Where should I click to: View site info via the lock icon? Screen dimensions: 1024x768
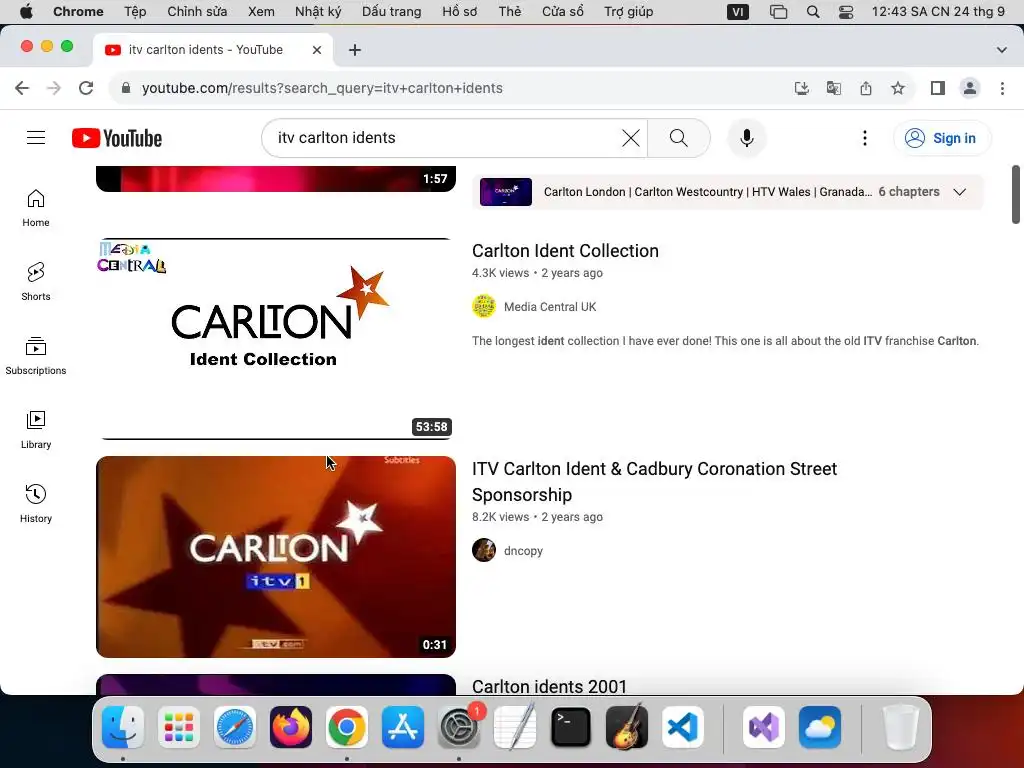pyautogui.click(x=126, y=88)
